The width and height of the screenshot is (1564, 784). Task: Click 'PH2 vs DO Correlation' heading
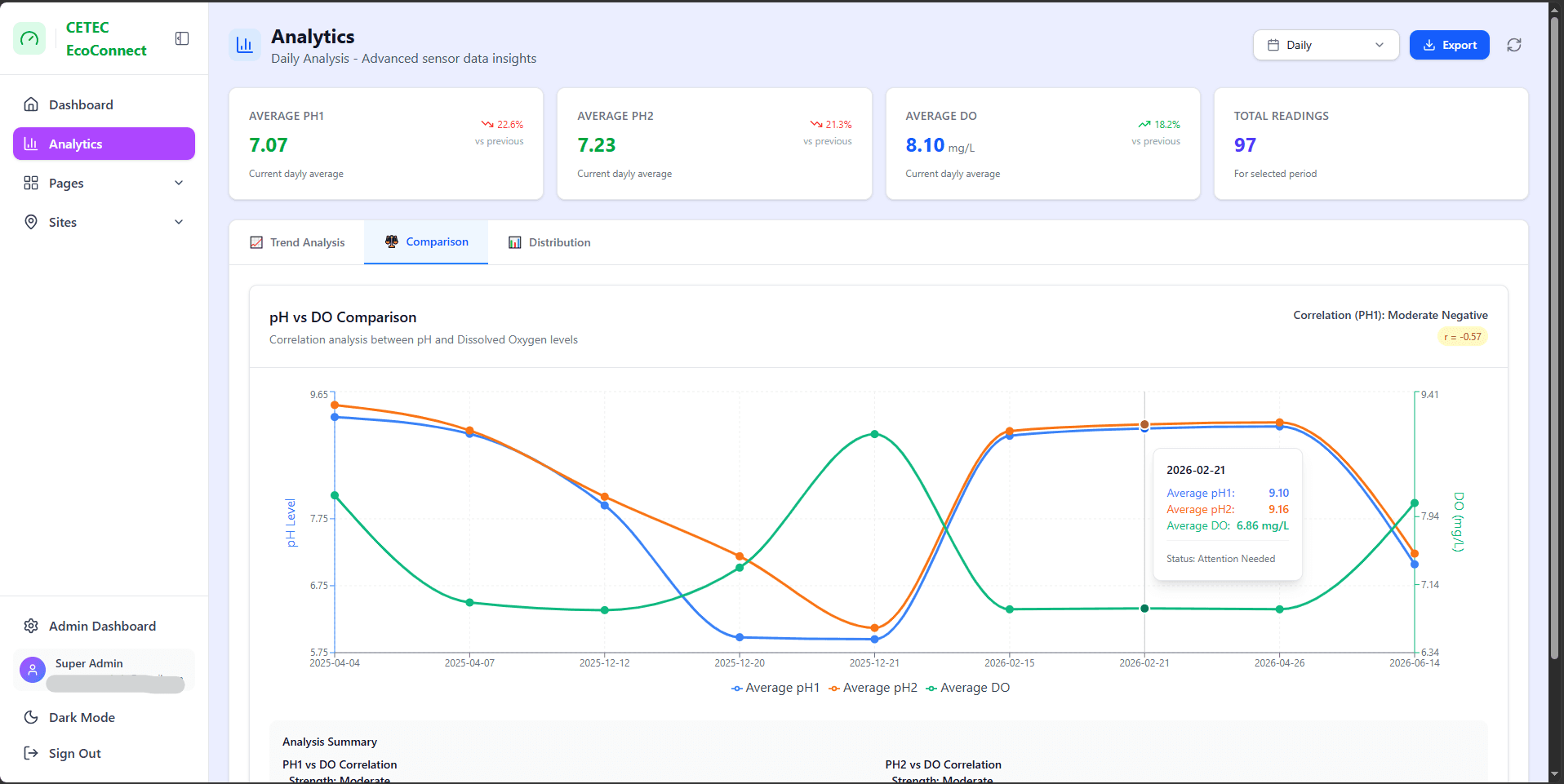click(943, 764)
